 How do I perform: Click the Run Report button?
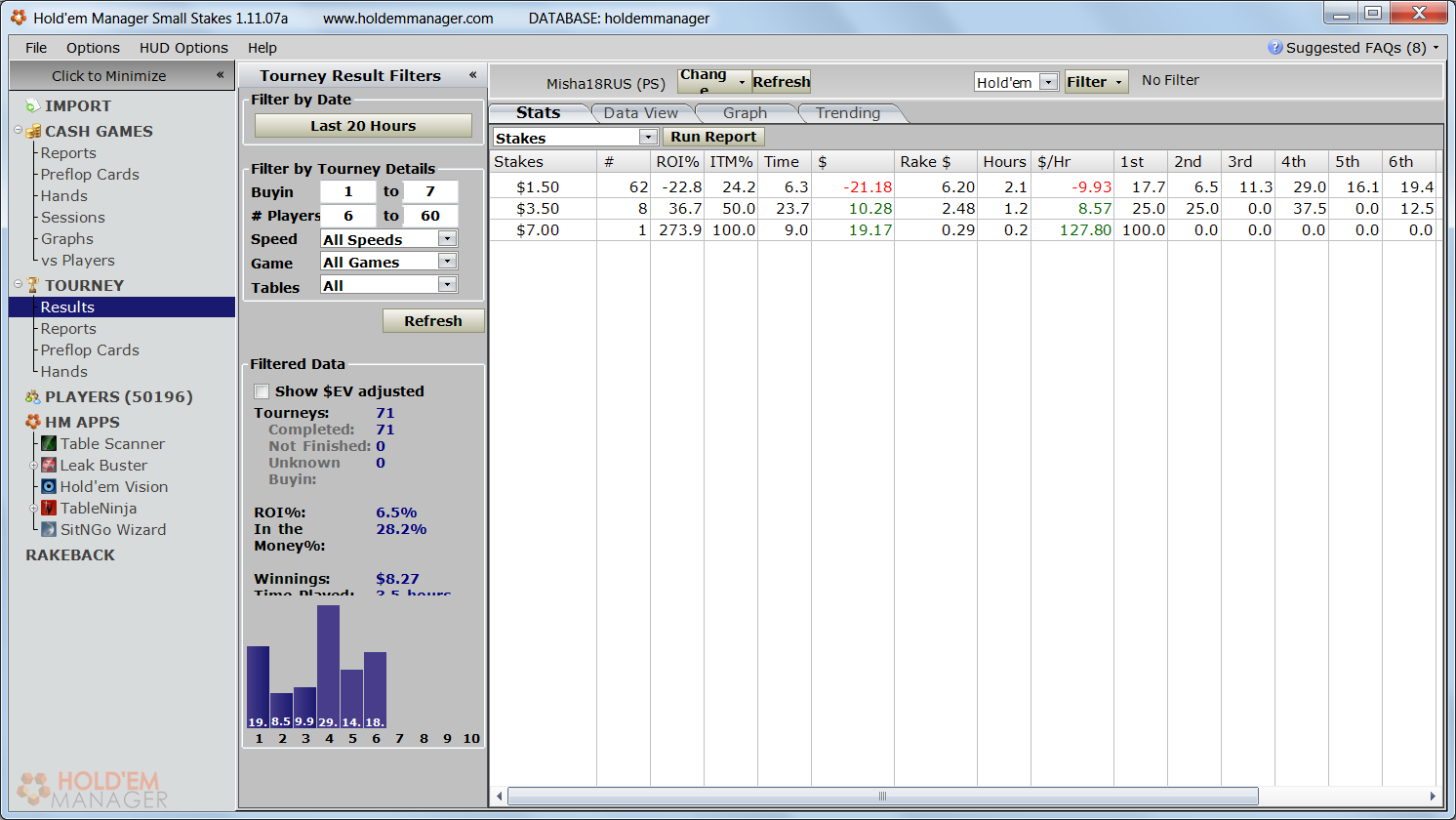pyautogui.click(x=712, y=138)
